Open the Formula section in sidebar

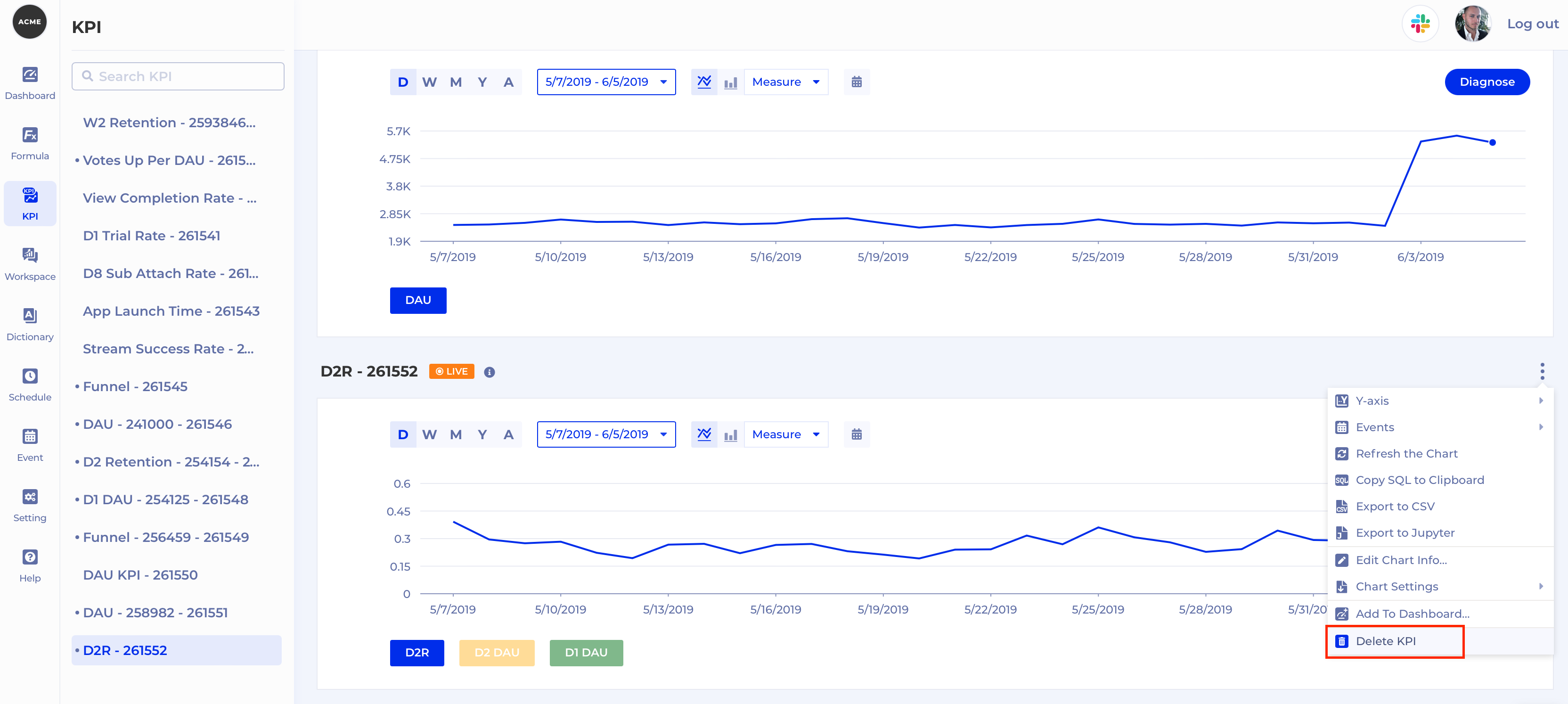point(30,142)
